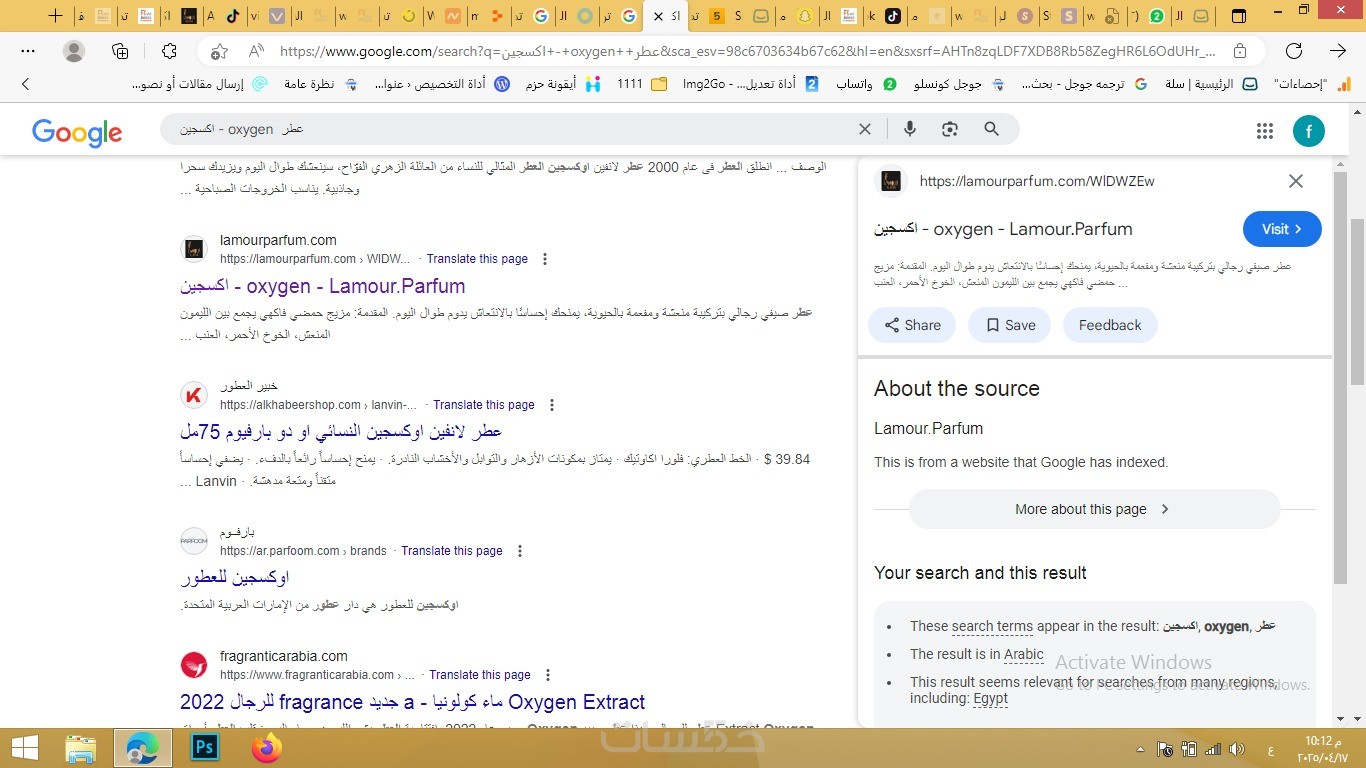The width and height of the screenshot is (1366, 768).
Task: Open Google account avatar 'f'
Action: coord(1308,130)
